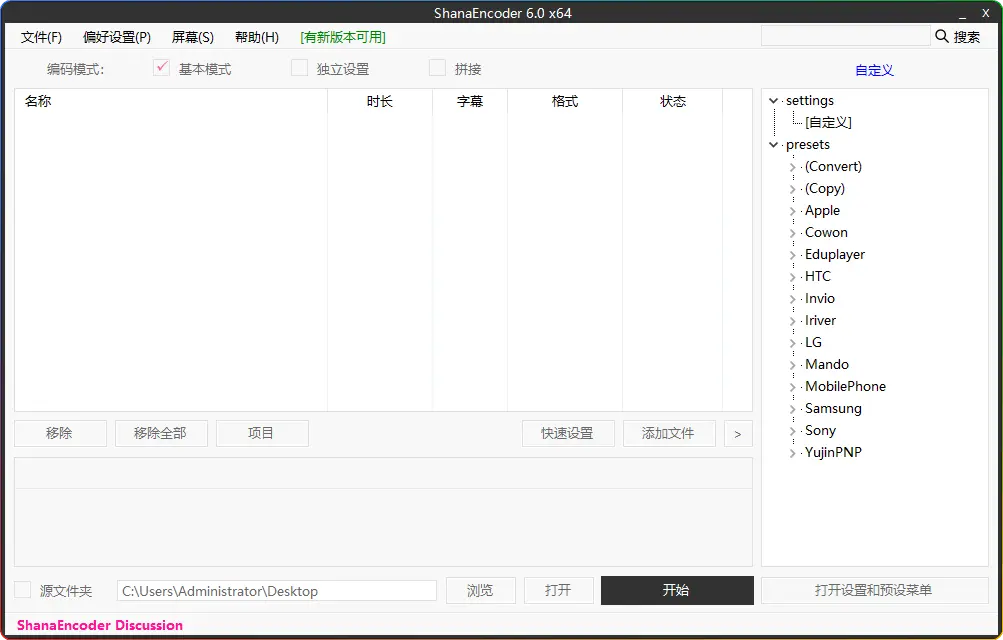Select the [自定义] tree item
This screenshot has height=640, width=1003.
[x=828, y=123]
